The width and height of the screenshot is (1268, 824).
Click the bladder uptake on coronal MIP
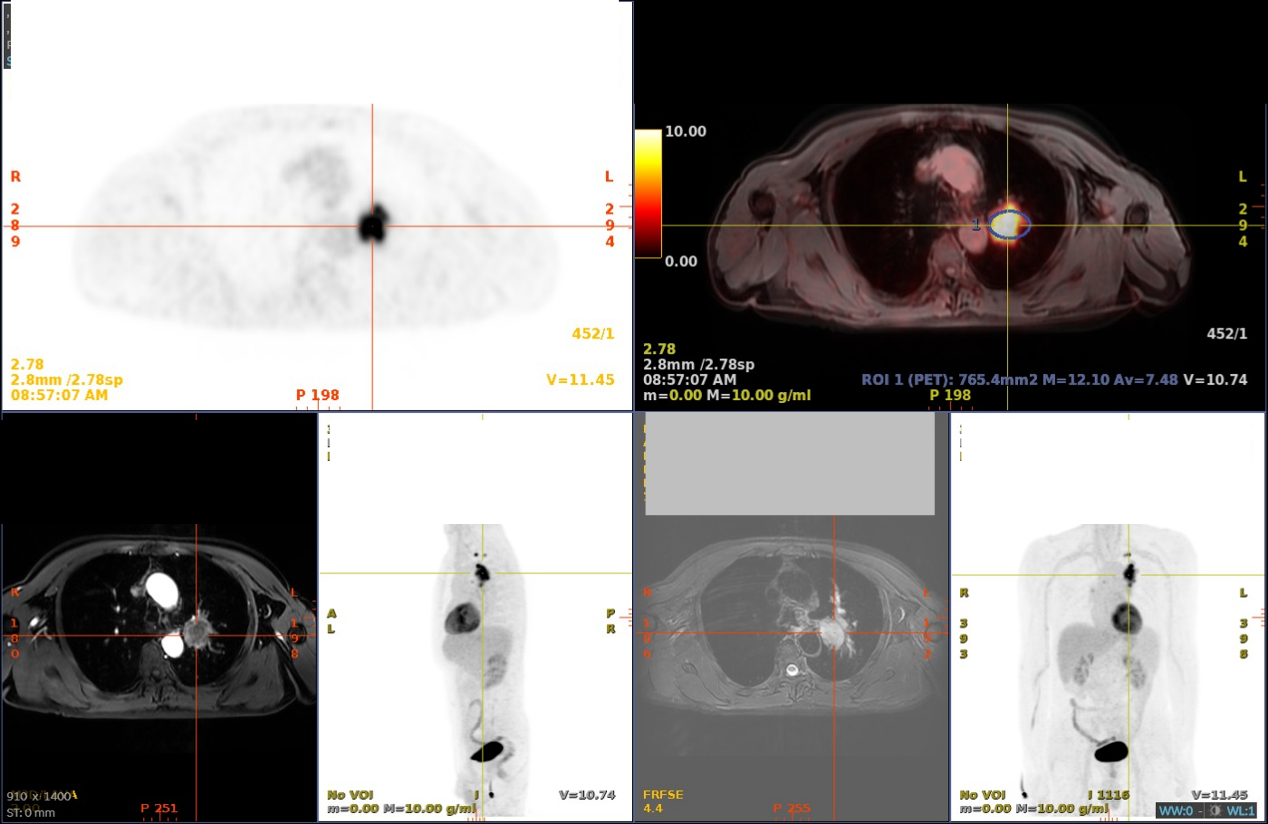click(x=1110, y=750)
